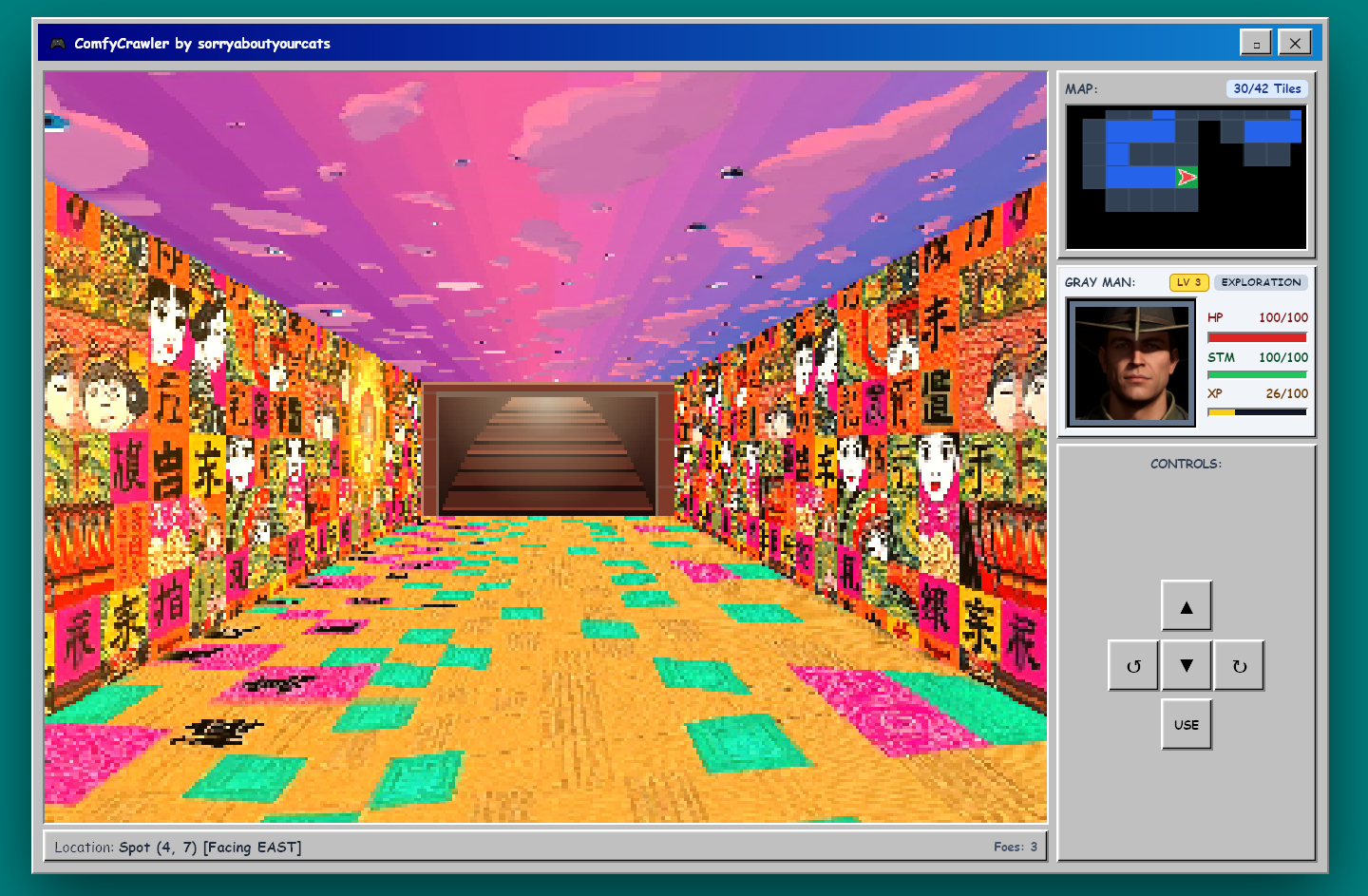Click the XP 26/100 value

[x=1286, y=393]
